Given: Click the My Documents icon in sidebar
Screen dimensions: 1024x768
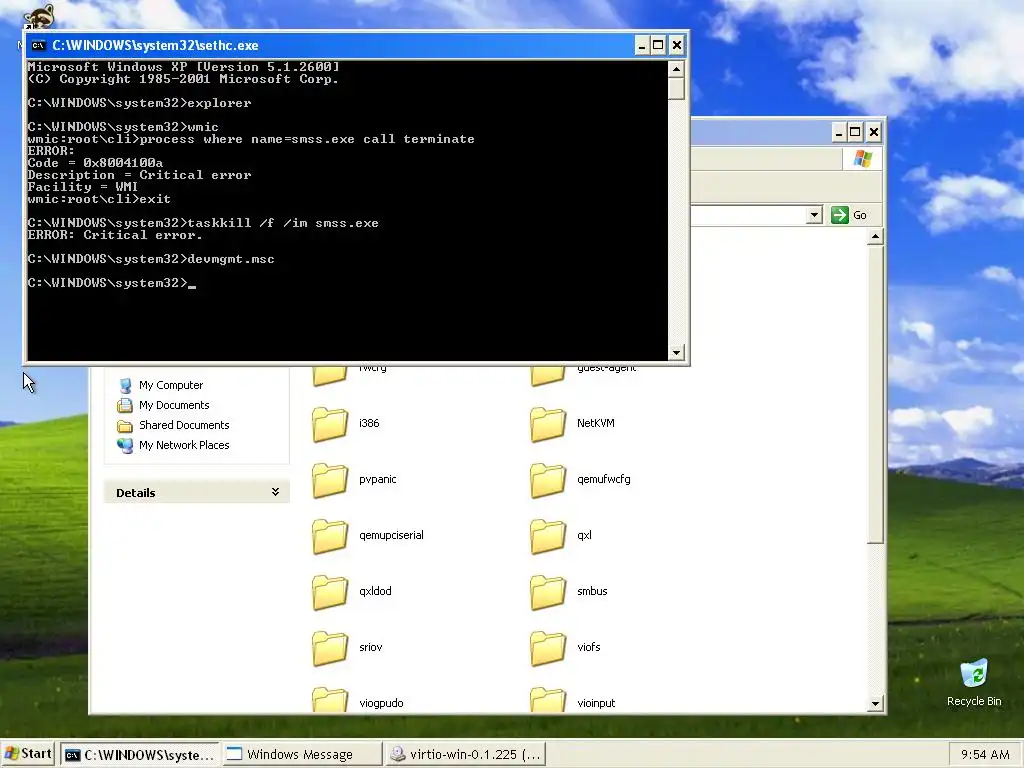Looking at the screenshot, I should point(125,406).
